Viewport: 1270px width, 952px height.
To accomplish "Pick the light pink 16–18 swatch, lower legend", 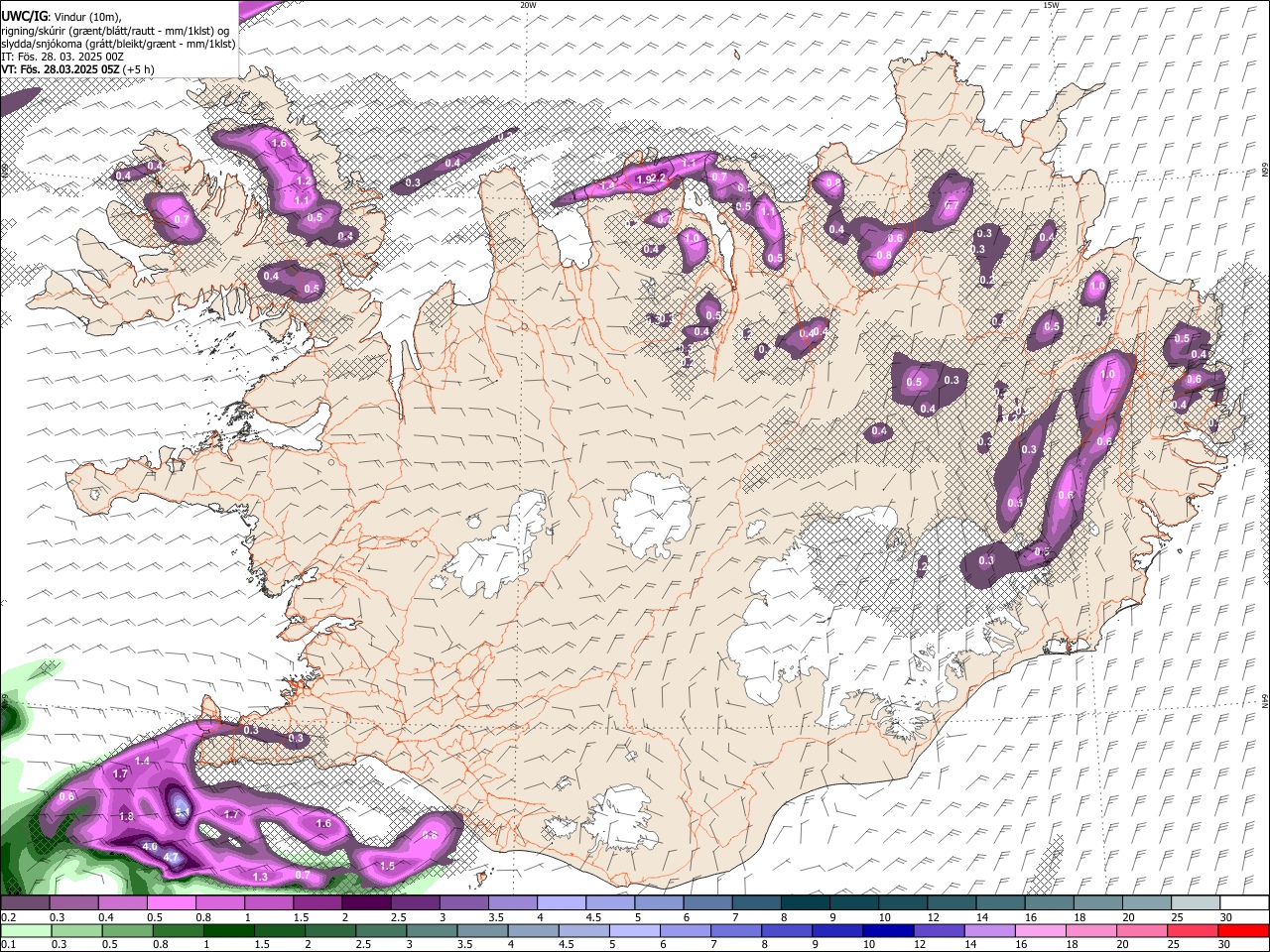I will point(1041,931).
